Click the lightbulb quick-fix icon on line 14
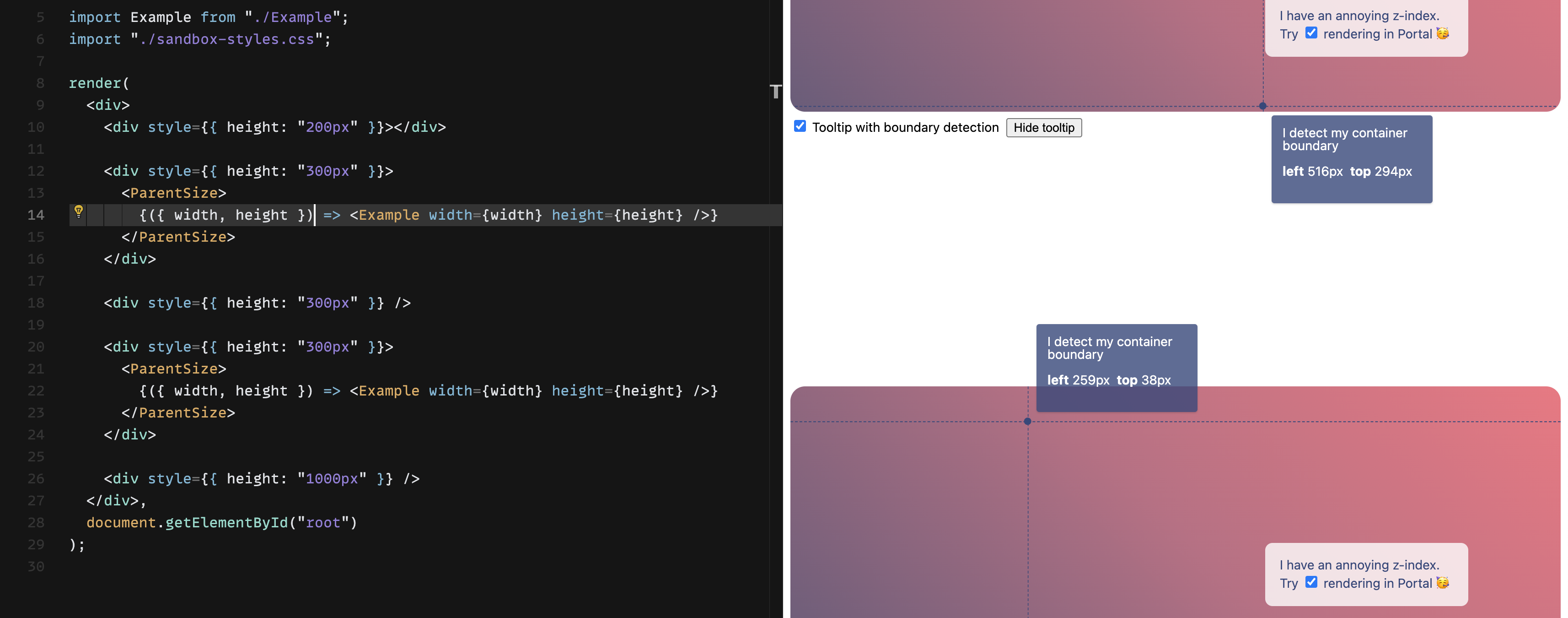 79,211
